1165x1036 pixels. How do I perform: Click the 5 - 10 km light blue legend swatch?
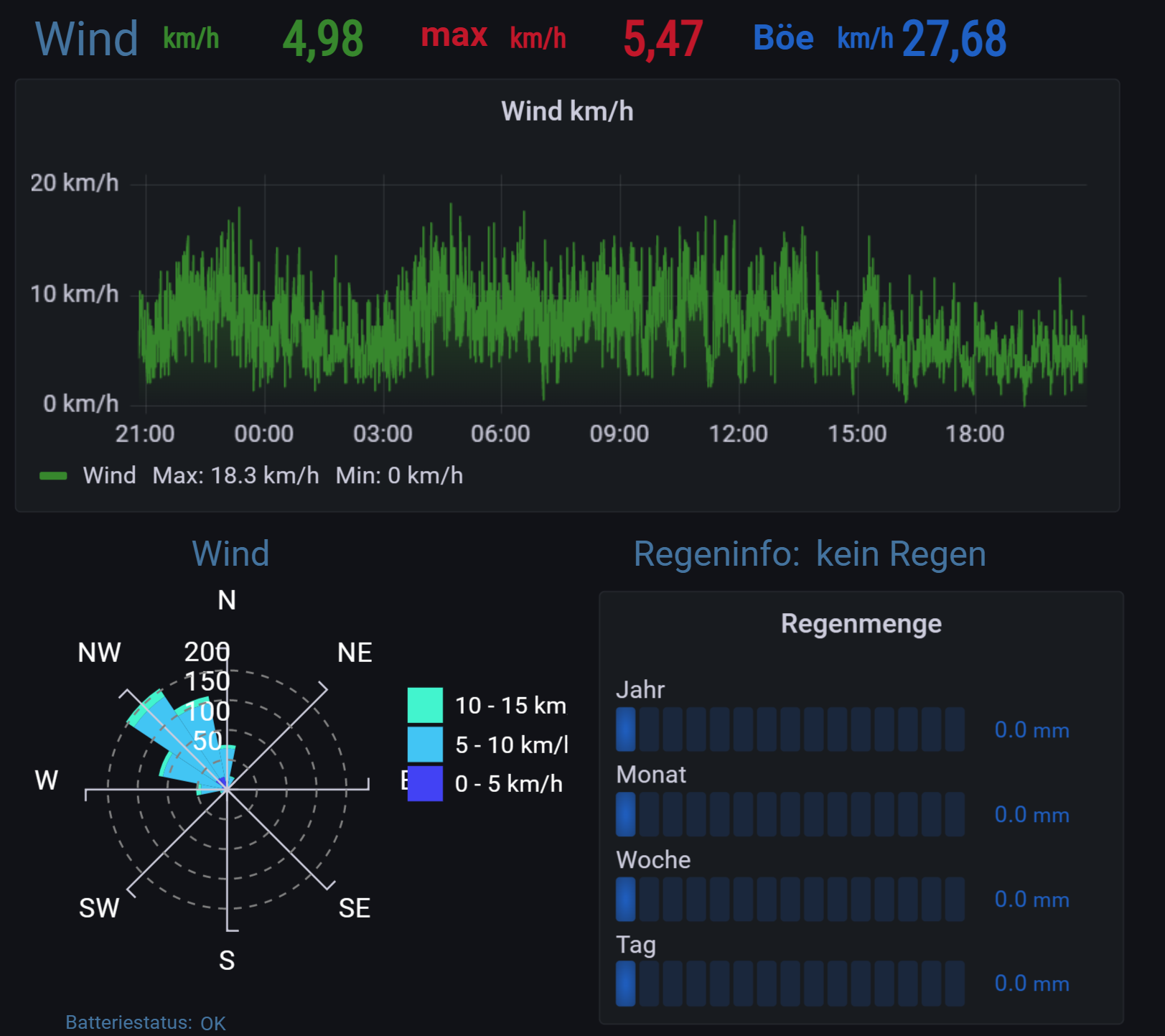tap(425, 745)
